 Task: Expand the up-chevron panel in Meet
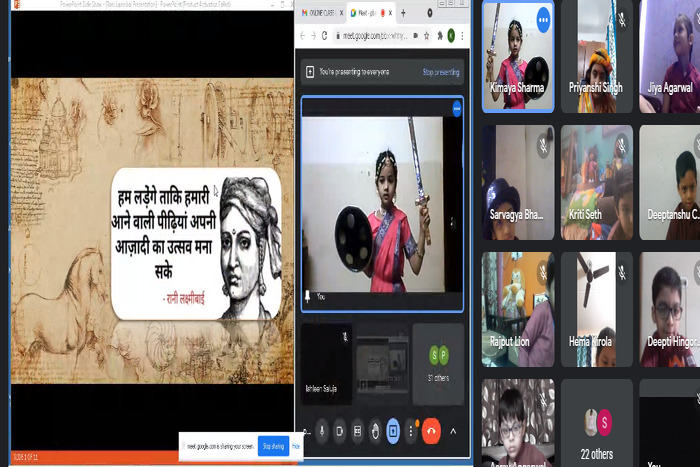click(x=453, y=431)
